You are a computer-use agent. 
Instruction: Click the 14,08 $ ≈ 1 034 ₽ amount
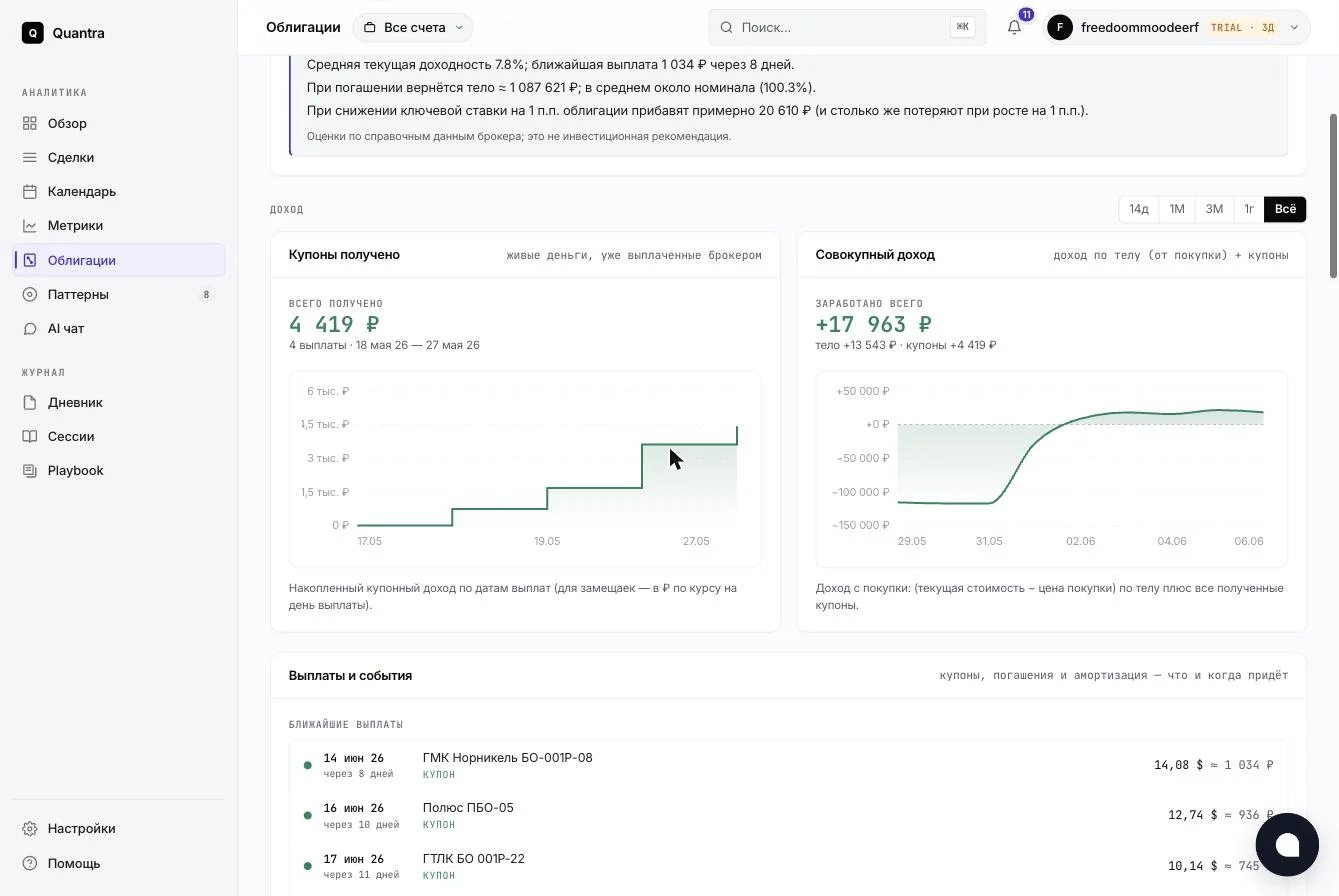tap(1213, 765)
